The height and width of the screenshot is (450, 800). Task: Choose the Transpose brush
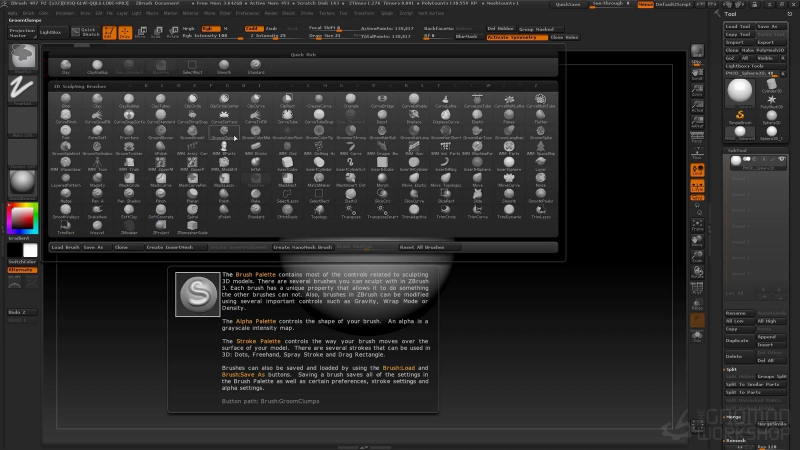click(x=351, y=211)
